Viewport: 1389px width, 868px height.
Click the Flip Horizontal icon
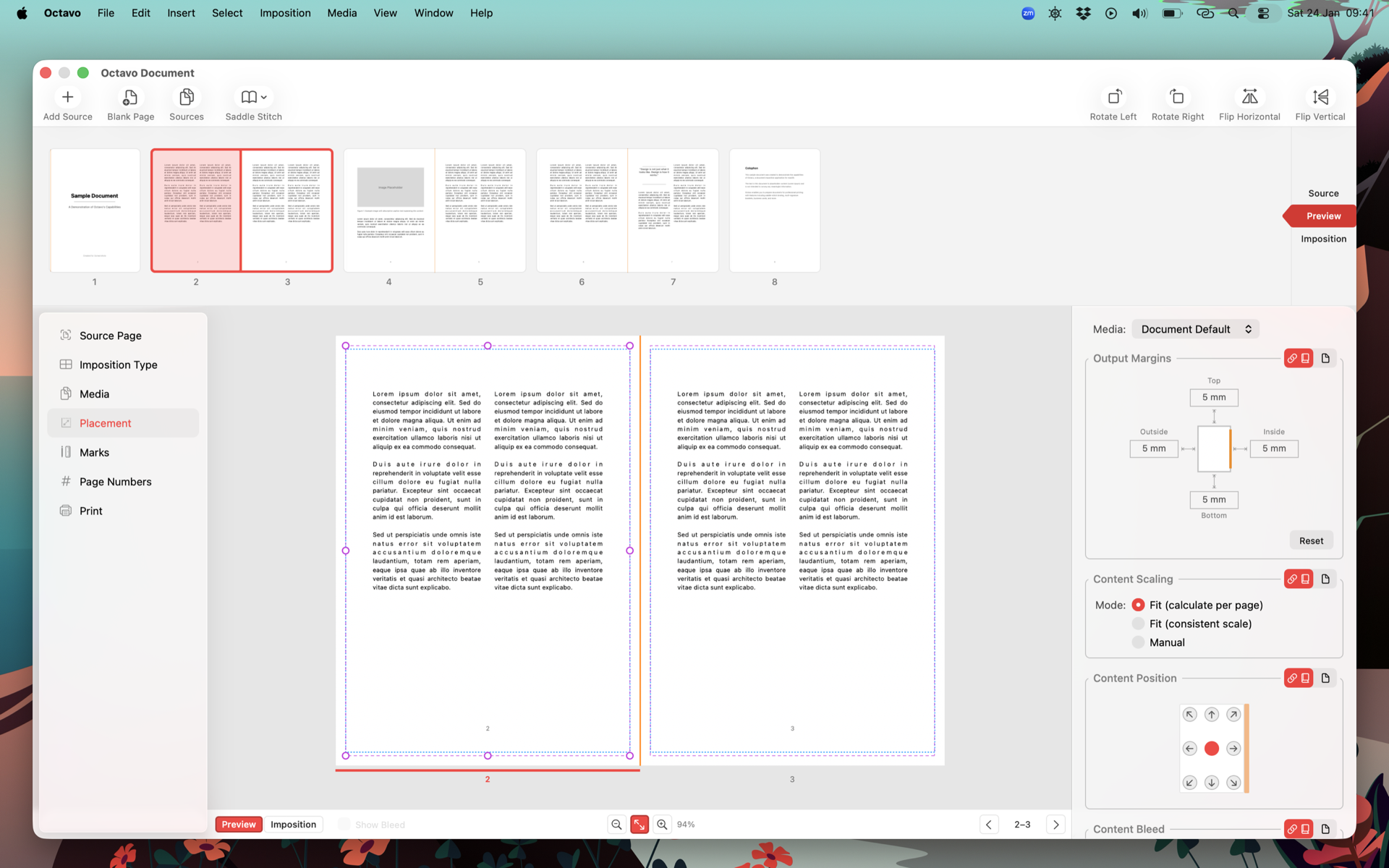pyautogui.click(x=1249, y=97)
